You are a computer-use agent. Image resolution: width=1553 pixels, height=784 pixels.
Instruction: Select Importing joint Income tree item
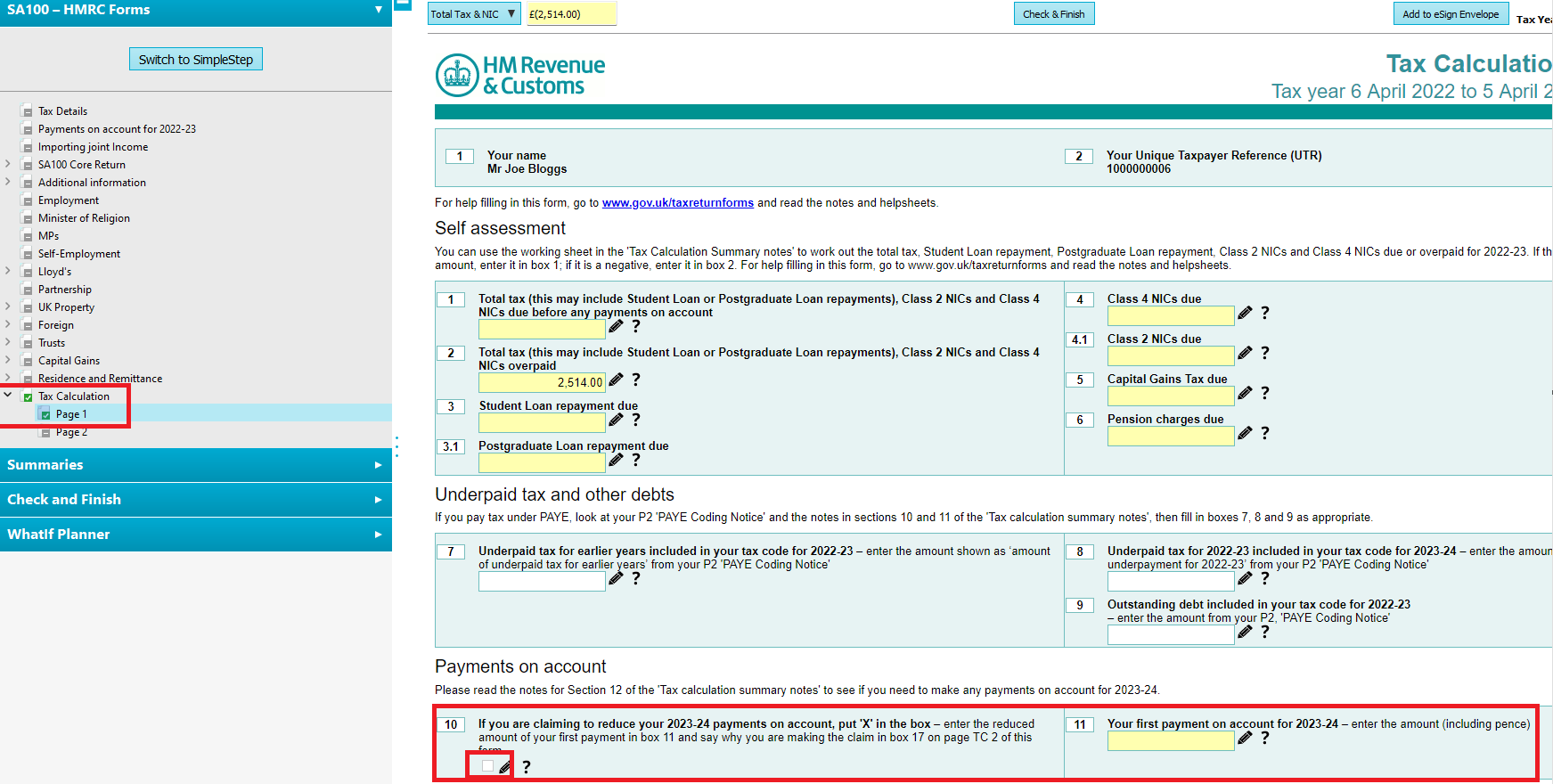(x=93, y=147)
